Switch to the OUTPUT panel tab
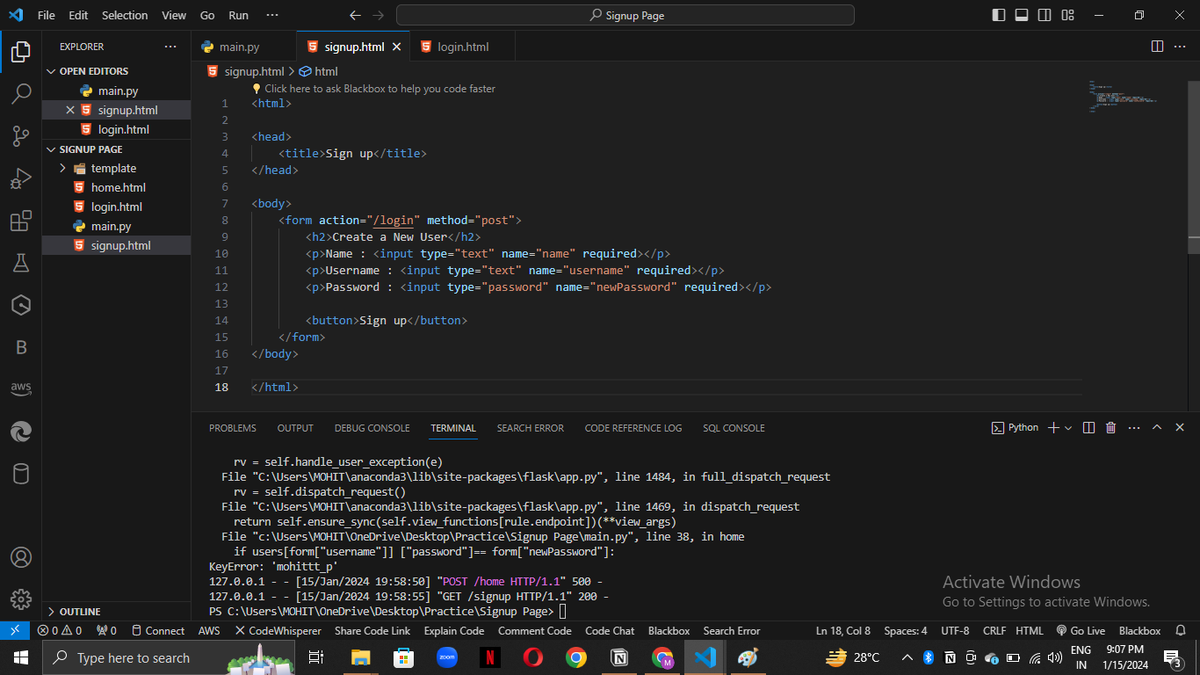The height and width of the screenshot is (675, 1200). click(x=295, y=428)
